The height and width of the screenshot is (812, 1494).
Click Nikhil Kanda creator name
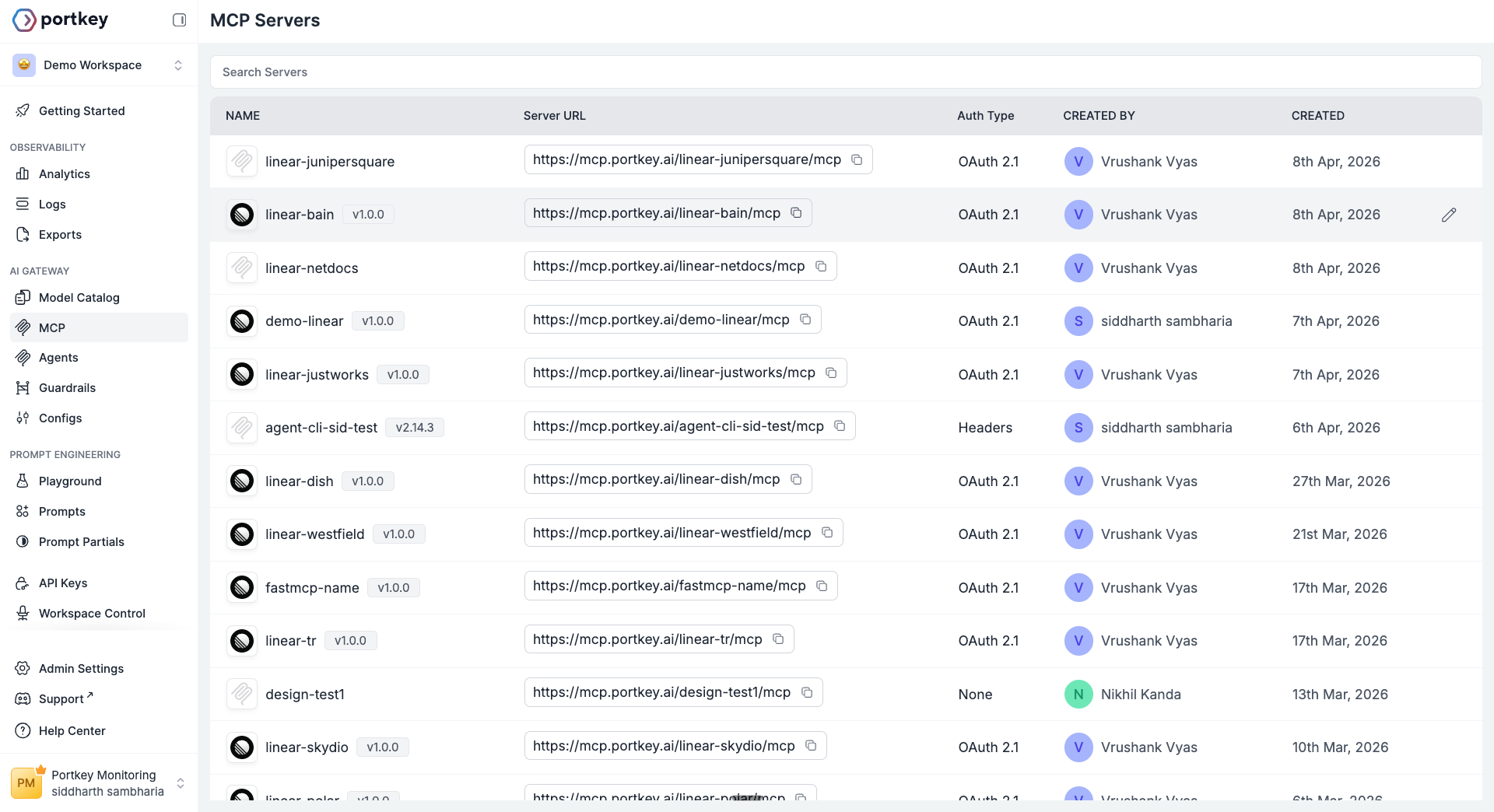point(1141,695)
